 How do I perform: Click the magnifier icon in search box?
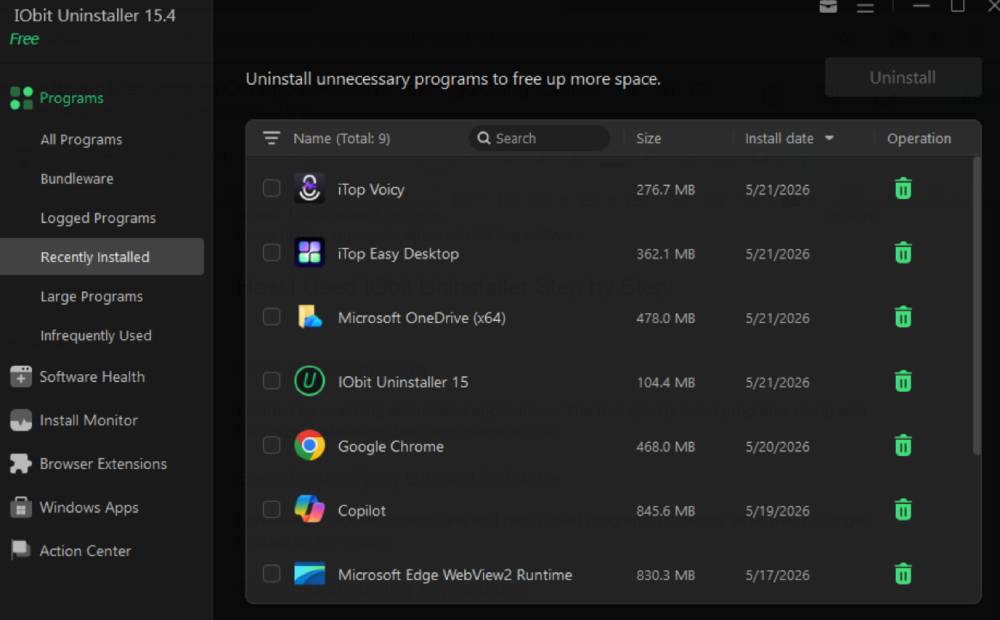484,138
